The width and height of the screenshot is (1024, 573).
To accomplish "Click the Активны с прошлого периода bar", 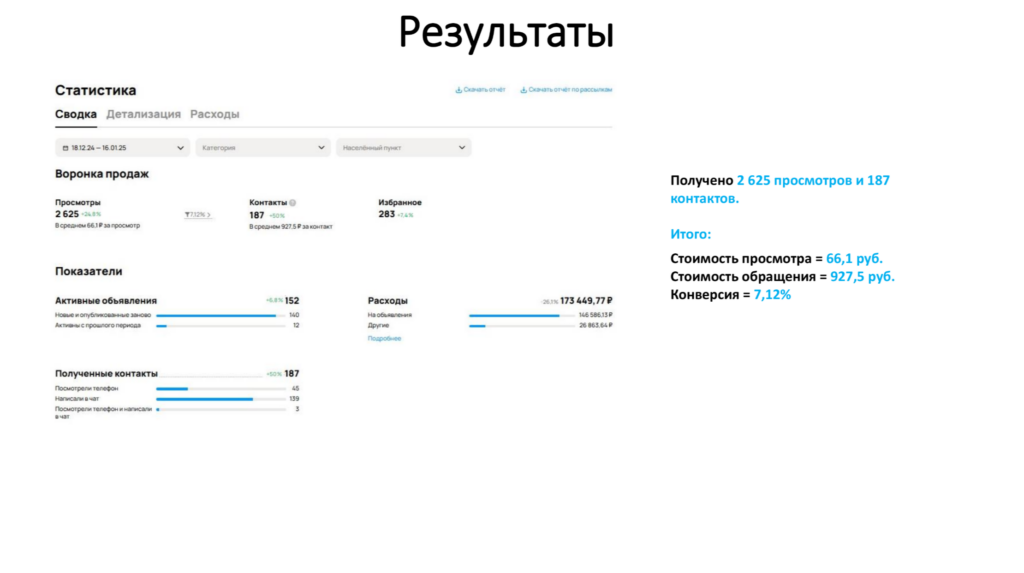I will point(221,325).
